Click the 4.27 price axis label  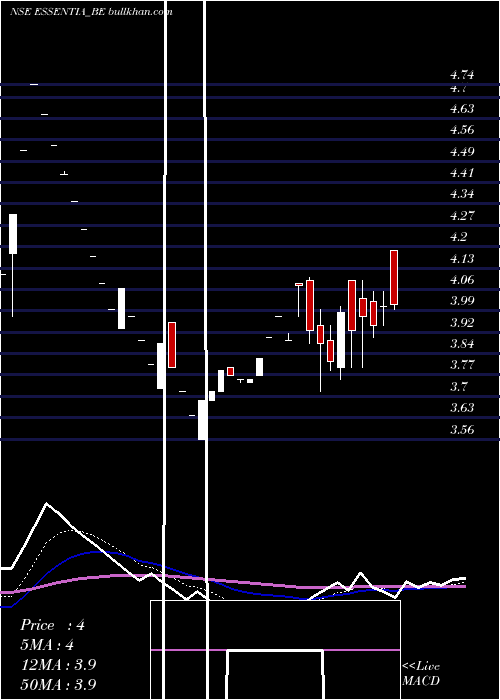tap(462, 216)
